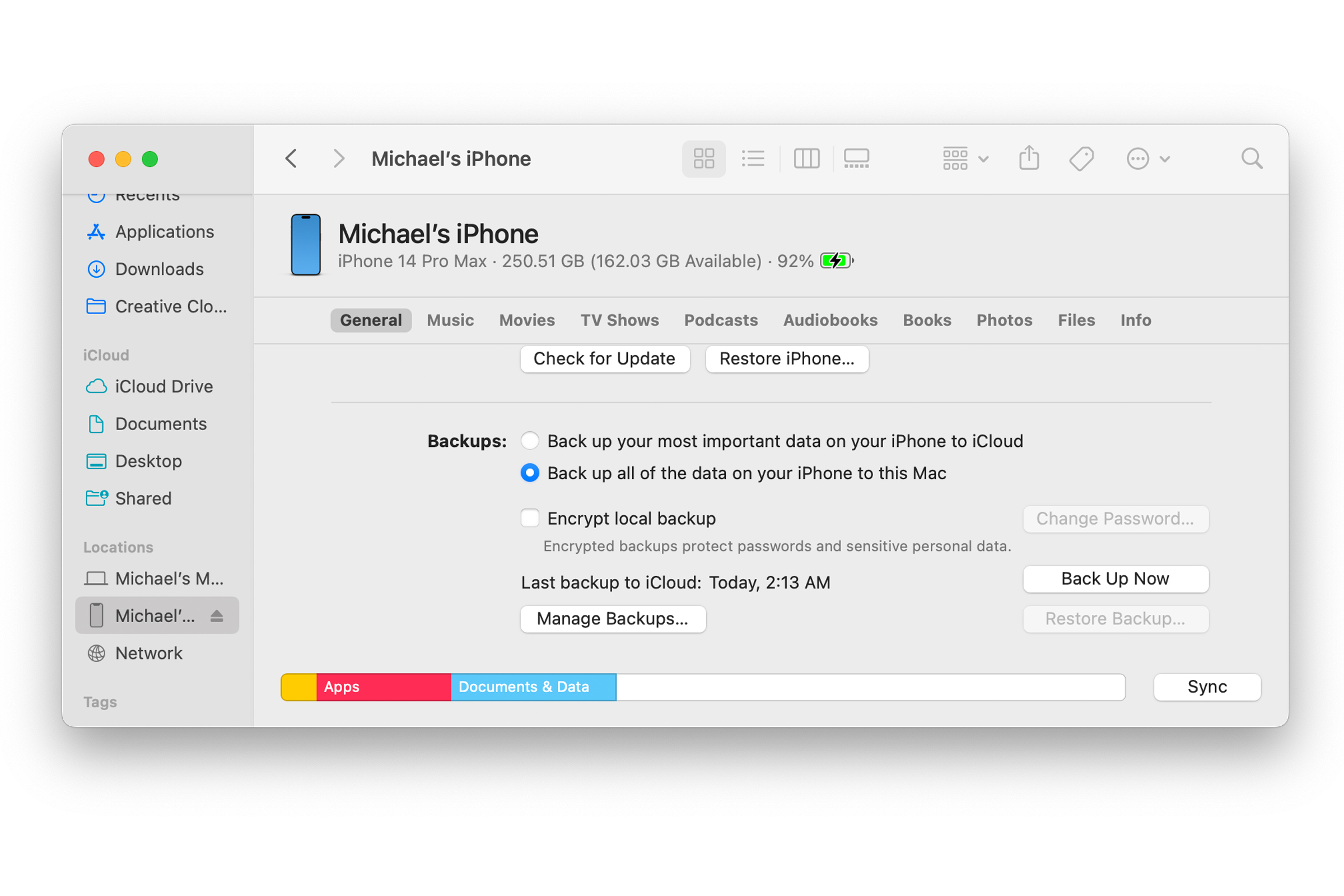Click the gallery view icon
The height and width of the screenshot is (896, 1344).
tap(858, 158)
